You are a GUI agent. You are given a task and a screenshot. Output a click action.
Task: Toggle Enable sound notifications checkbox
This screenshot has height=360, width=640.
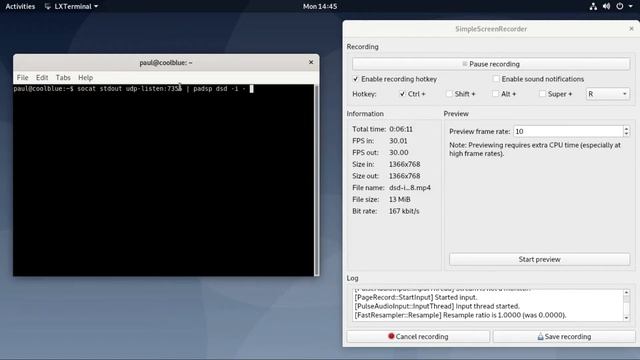point(496,79)
